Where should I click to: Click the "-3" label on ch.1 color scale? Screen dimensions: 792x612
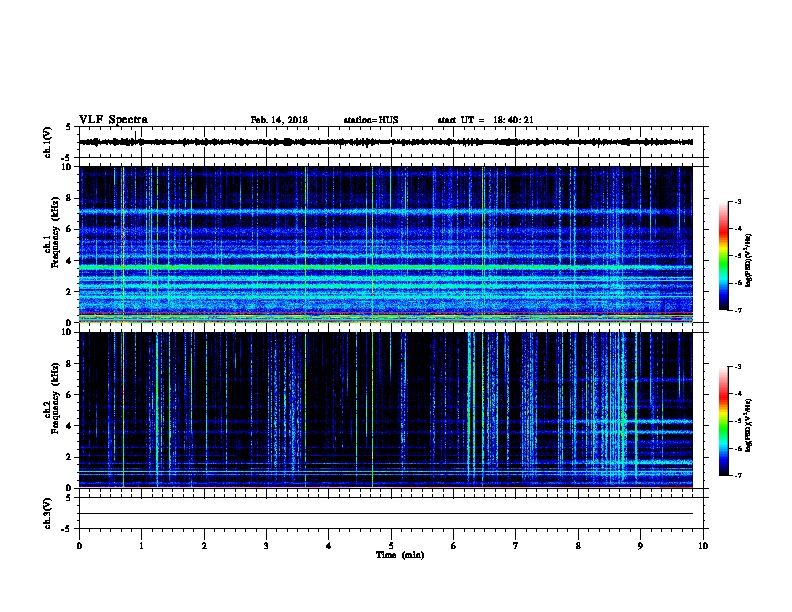coord(737,201)
